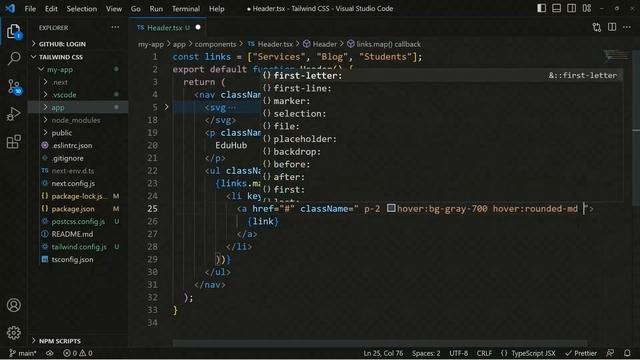
Task: Choose placeholder: suggestion
Action: [x=442, y=139]
